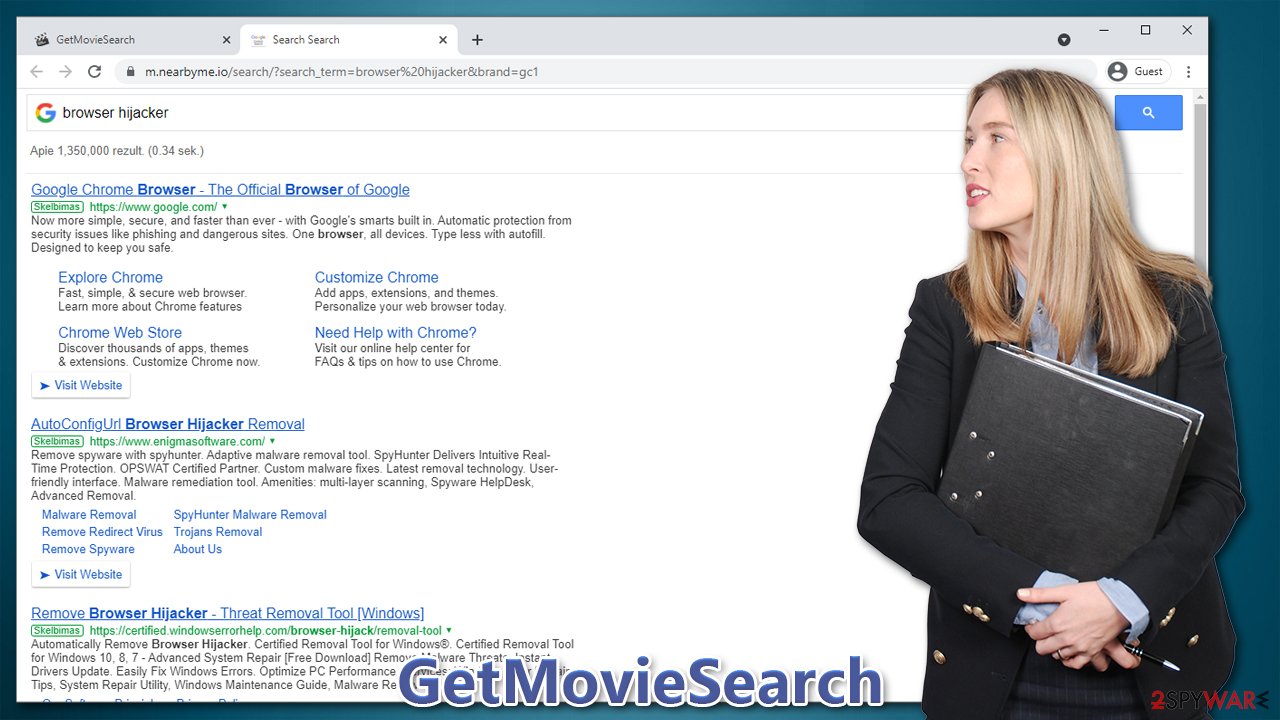Maximize the Chrome window
This screenshot has height=720, width=1280.
(x=1146, y=31)
